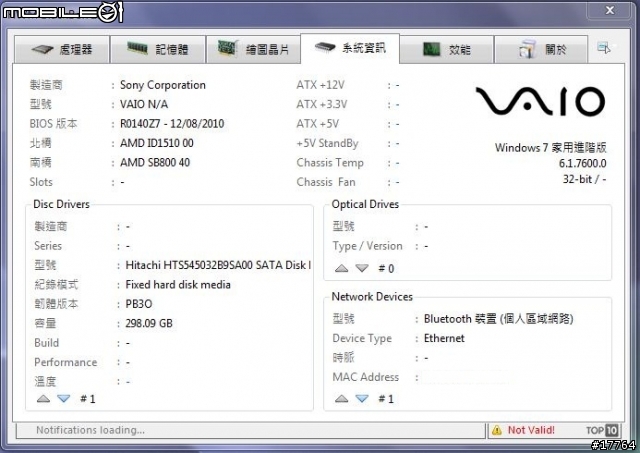Show next optical drive with down arrow
Screen dimensions: 640x453
362,268
